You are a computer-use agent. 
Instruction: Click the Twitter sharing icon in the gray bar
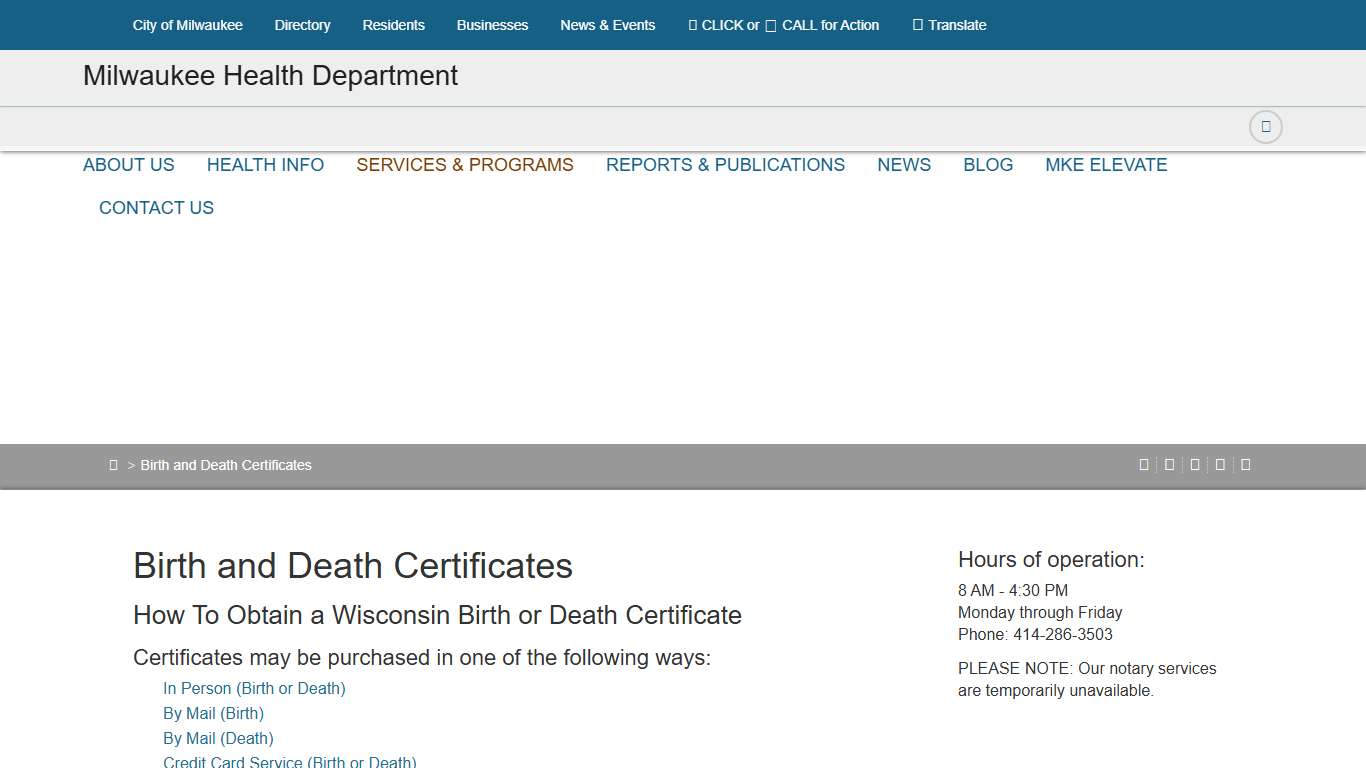tap(1169, 464)
